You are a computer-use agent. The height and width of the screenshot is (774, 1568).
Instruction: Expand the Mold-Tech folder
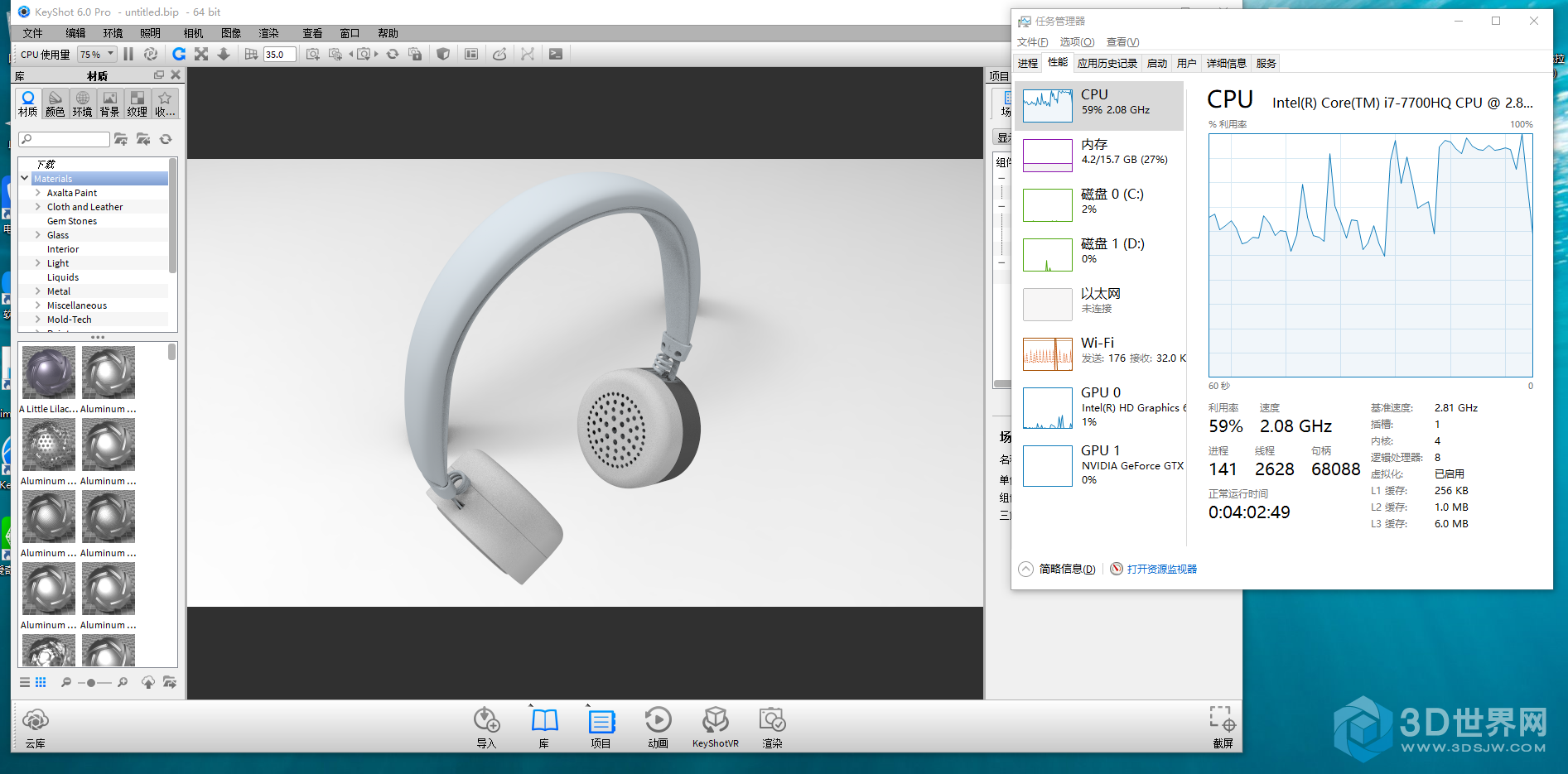(x=38, y=320)
